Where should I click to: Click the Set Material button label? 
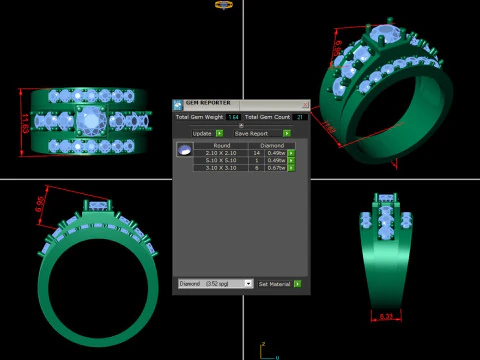(x=275, y=284)
